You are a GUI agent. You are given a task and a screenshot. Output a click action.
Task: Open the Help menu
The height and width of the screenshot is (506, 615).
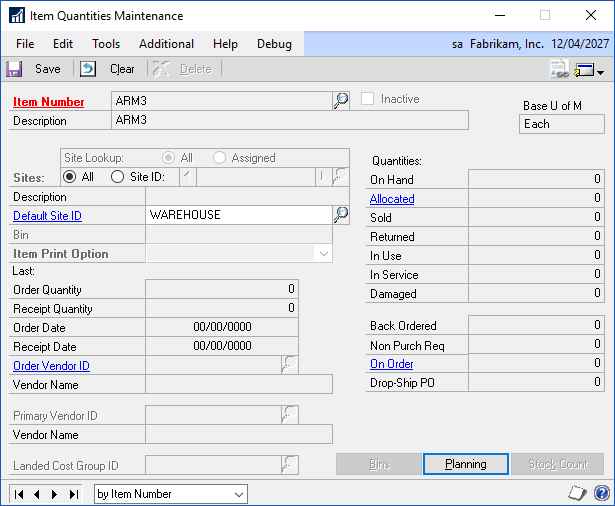pyautogui.click(x=225, y=44)
